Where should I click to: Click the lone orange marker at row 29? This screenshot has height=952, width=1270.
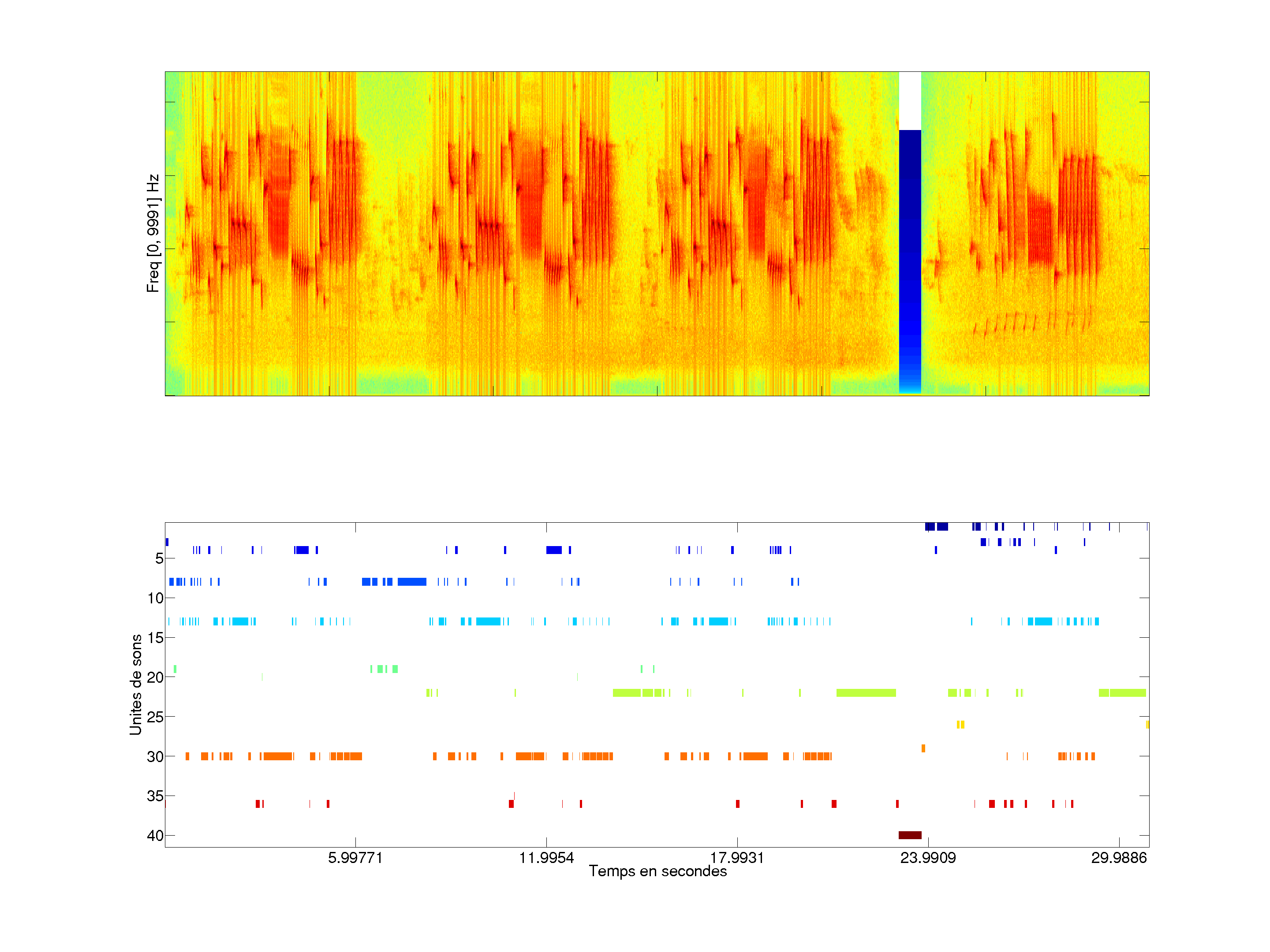pyautogui.click(x=923, y=748)
